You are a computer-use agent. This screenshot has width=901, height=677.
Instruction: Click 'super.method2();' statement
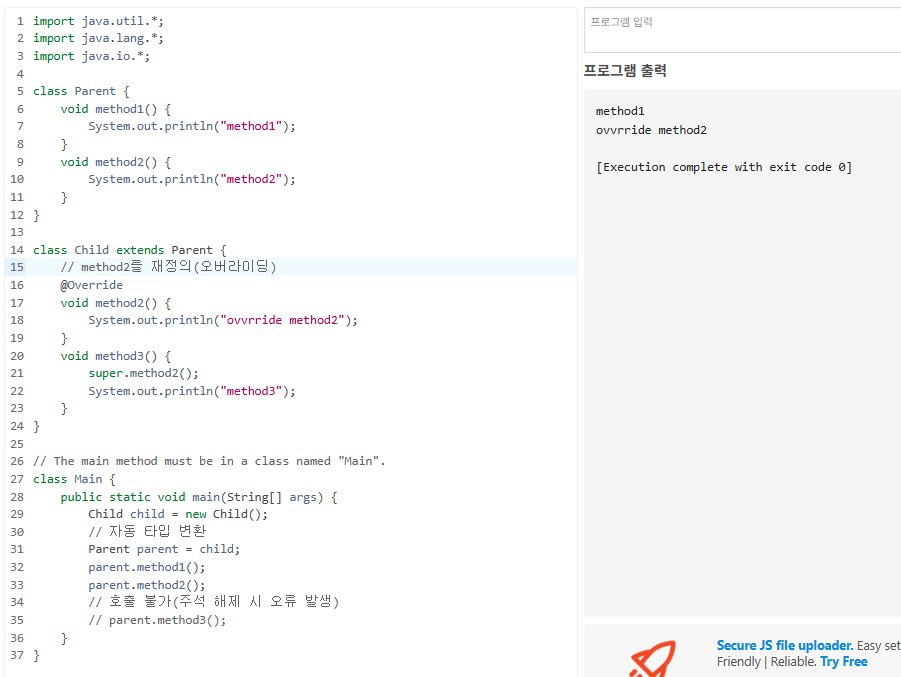(144, 374)
